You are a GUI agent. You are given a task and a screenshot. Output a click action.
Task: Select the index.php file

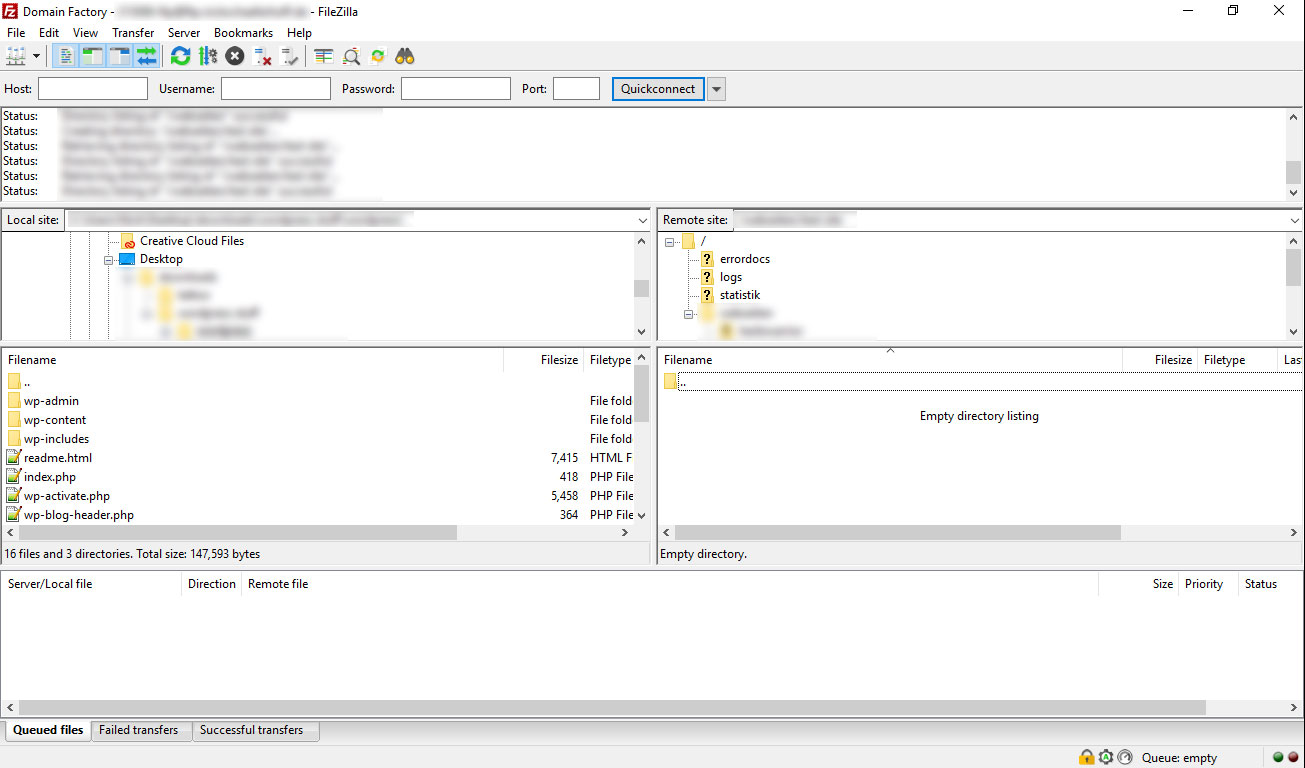click(50, 477)
